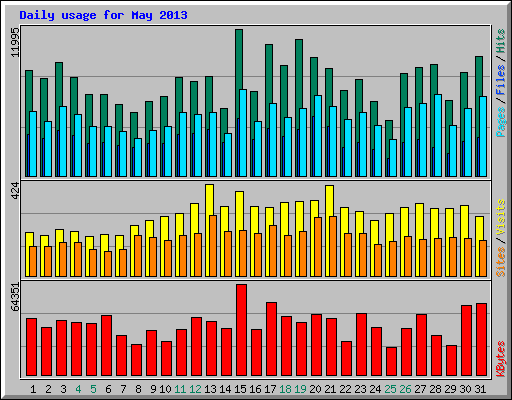Click day 3 label on the x-axis
Image resolution: width=512 pixels, height=400 pixels.
point(63,389)
